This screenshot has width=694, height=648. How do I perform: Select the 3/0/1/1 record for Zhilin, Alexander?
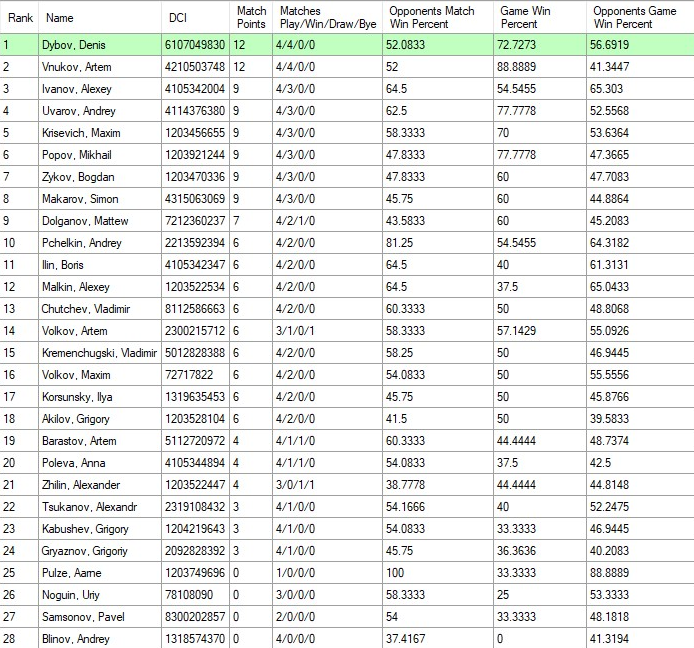pyautogui.click(x=300, y=485)
